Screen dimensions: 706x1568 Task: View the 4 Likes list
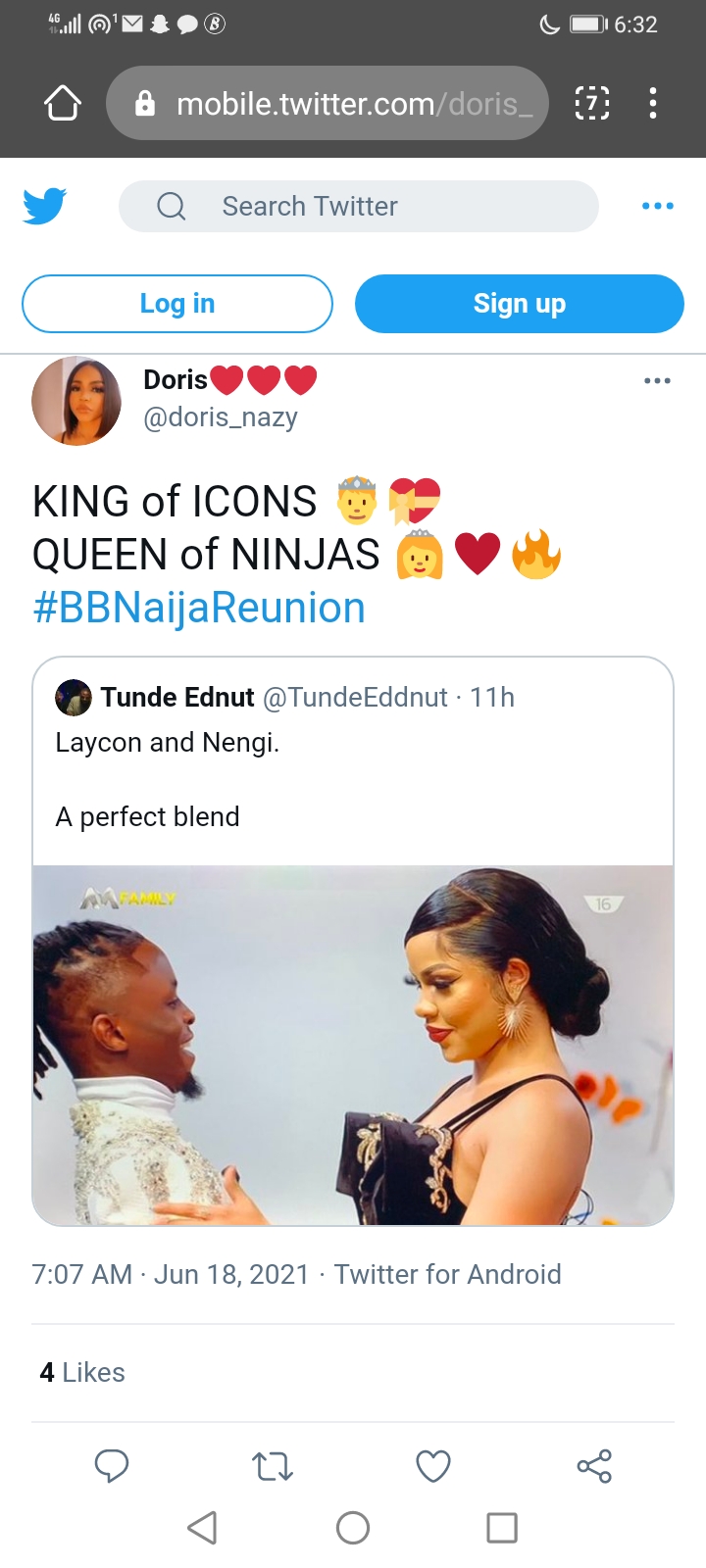[x=82, y=1372]
